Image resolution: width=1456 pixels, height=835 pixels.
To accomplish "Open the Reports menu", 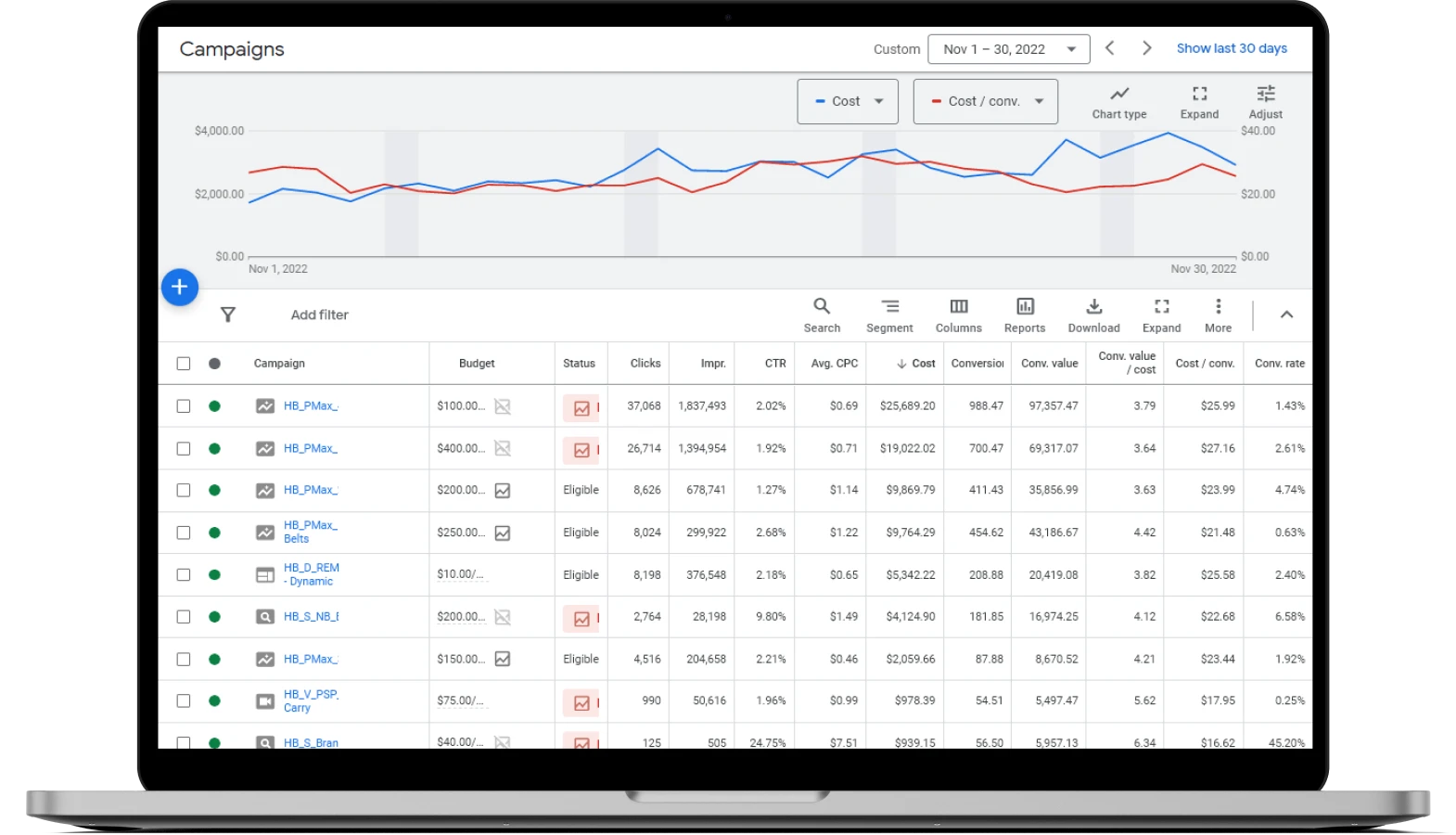I will coord(1024,315).
